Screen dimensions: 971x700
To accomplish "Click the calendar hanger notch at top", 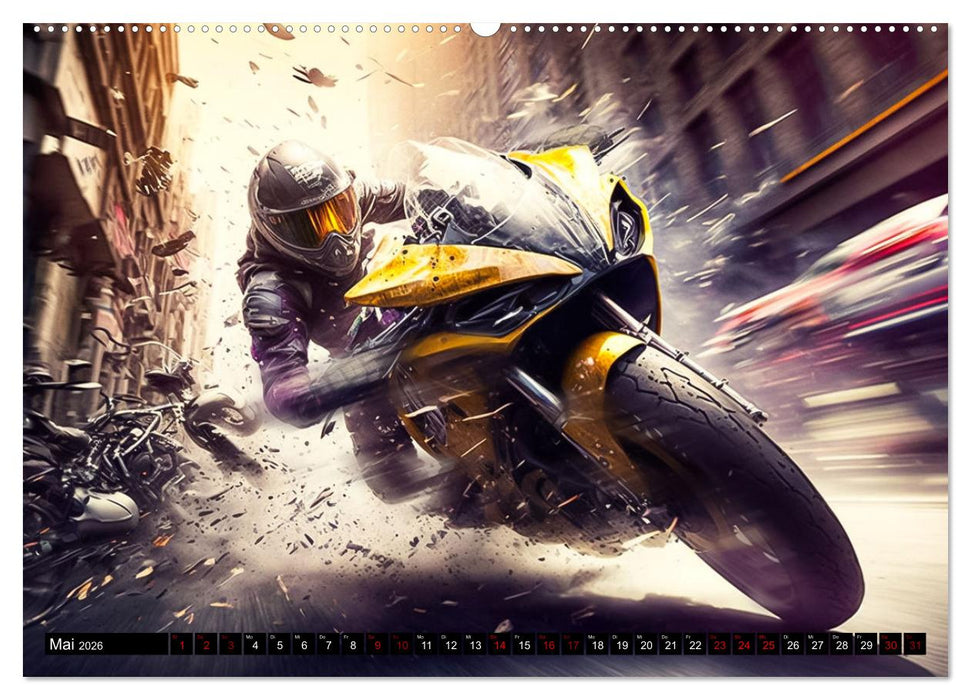I will point(485,28).
